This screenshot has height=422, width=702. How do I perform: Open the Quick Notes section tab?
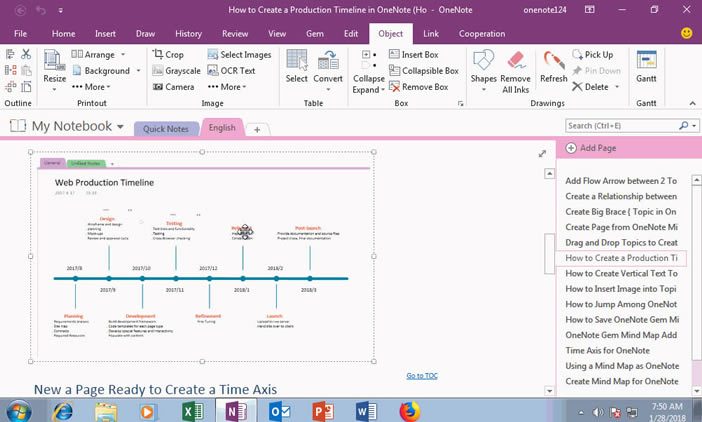(x=166, y=129)
